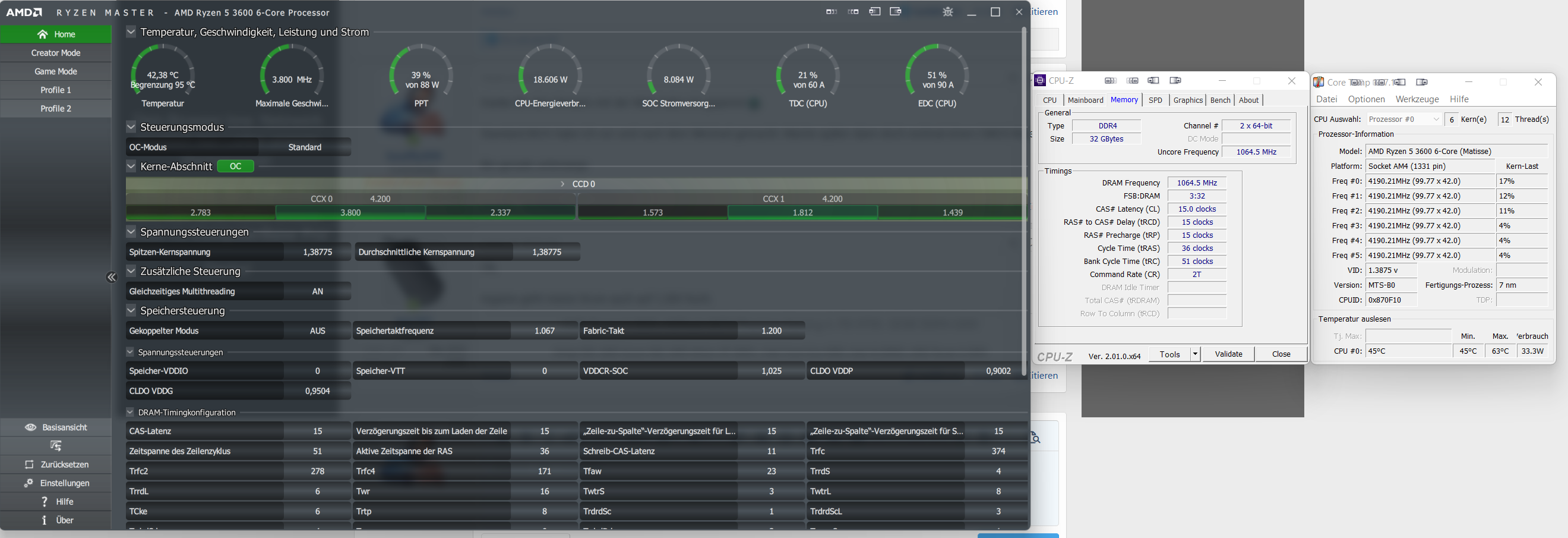Click the EDC (CPU) gauge showing 51 %
Image resolution: width=1568 pixels, height=538 pixels.
(x=937, y=76)
